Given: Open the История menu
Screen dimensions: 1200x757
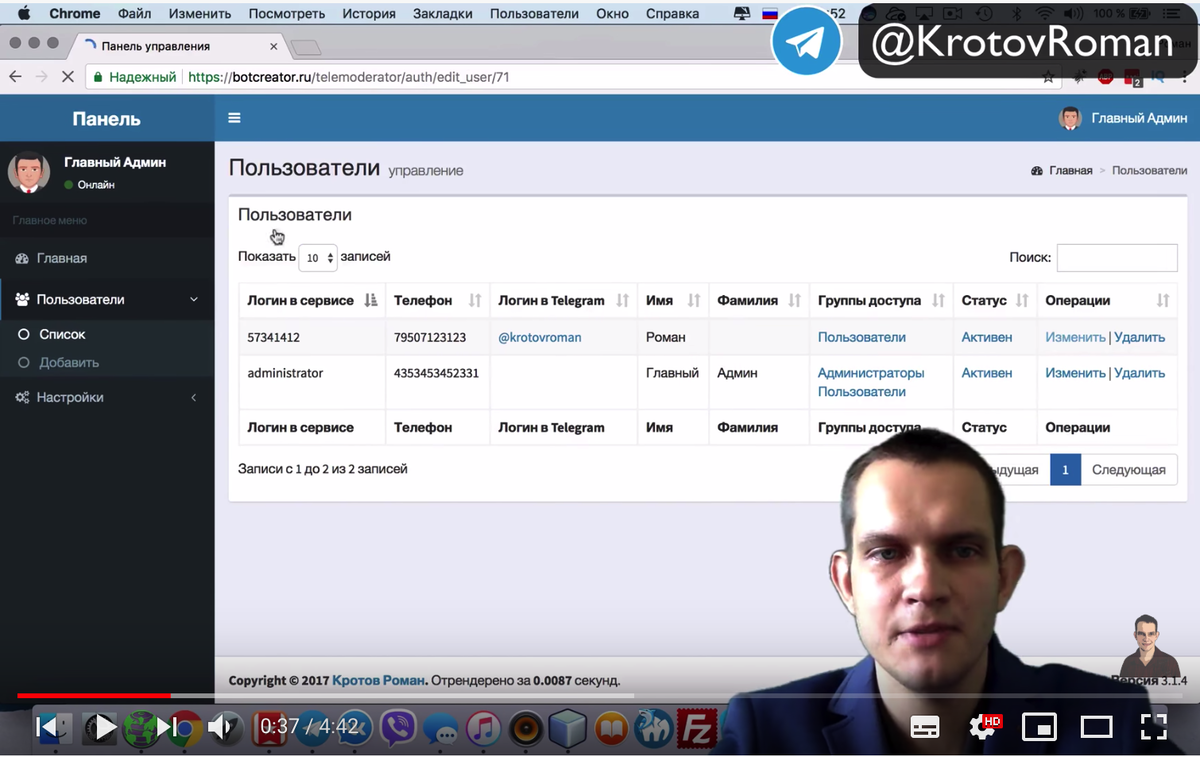Looking at the screenshot, I should point(369,14).
